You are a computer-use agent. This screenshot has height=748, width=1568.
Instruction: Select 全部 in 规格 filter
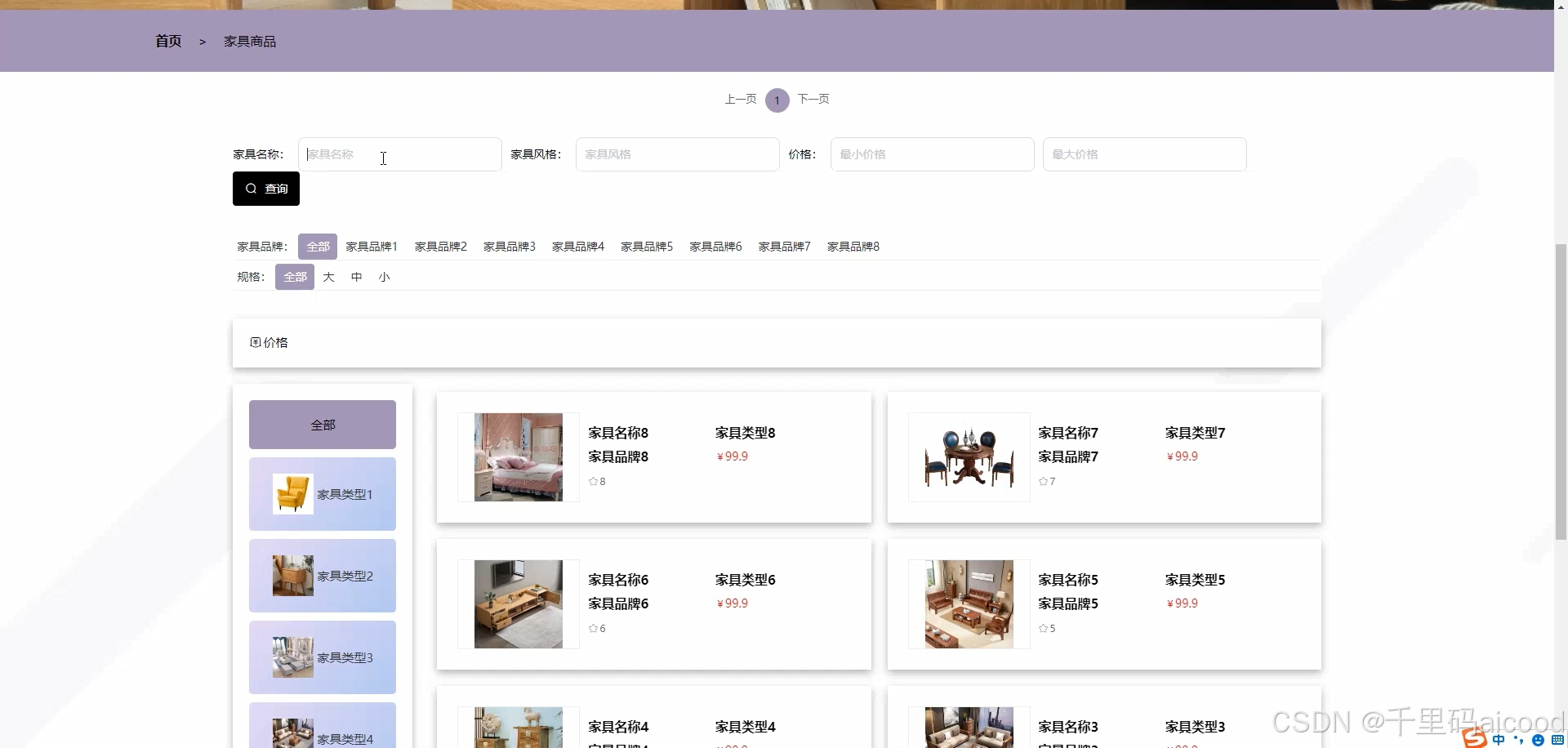(295, 277)
